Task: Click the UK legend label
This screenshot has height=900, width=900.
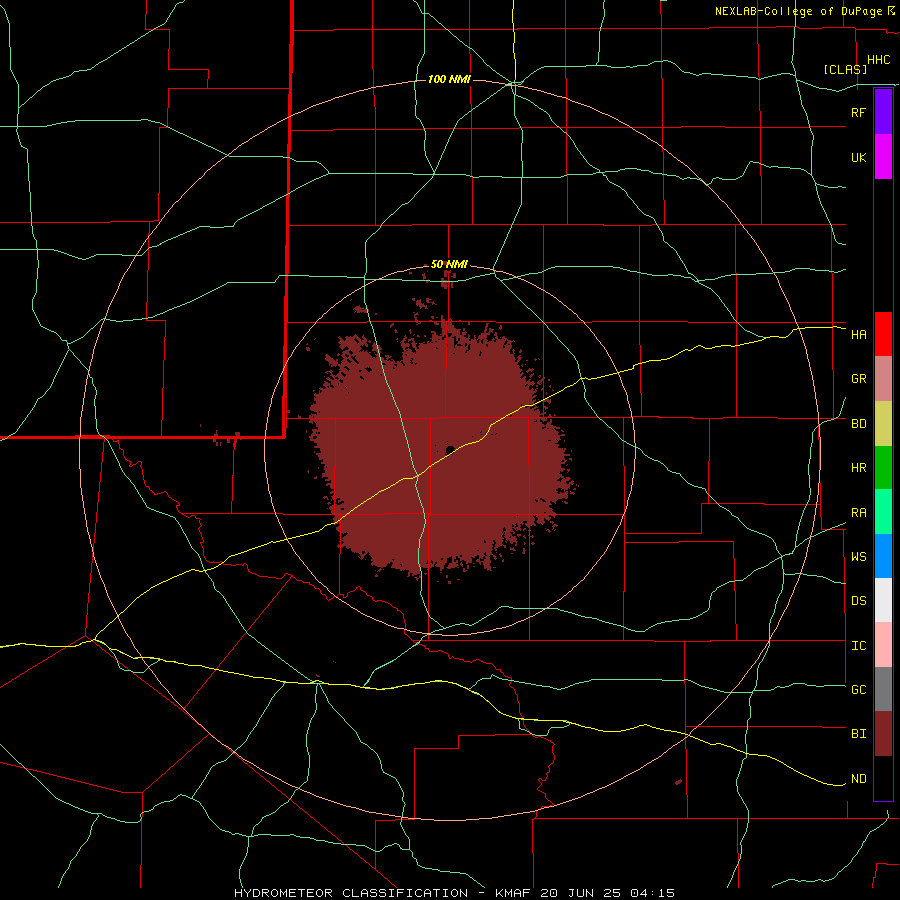Action: [x=859, y=158]
